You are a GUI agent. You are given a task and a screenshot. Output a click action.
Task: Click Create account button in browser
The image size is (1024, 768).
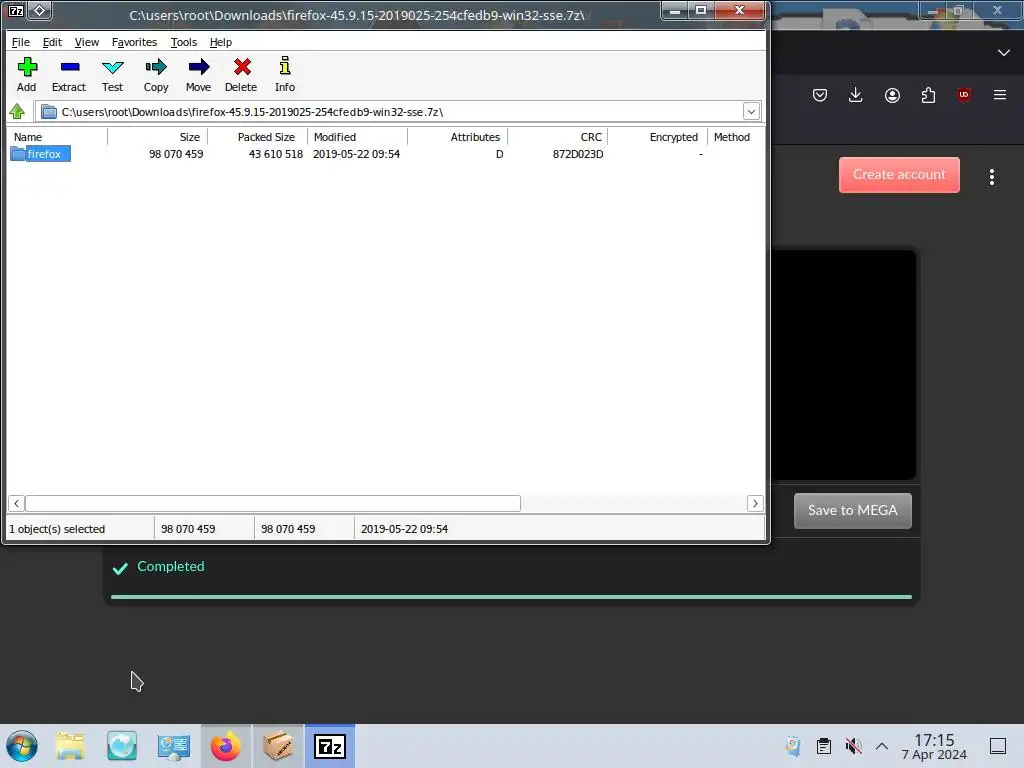[x=899, y=175]
